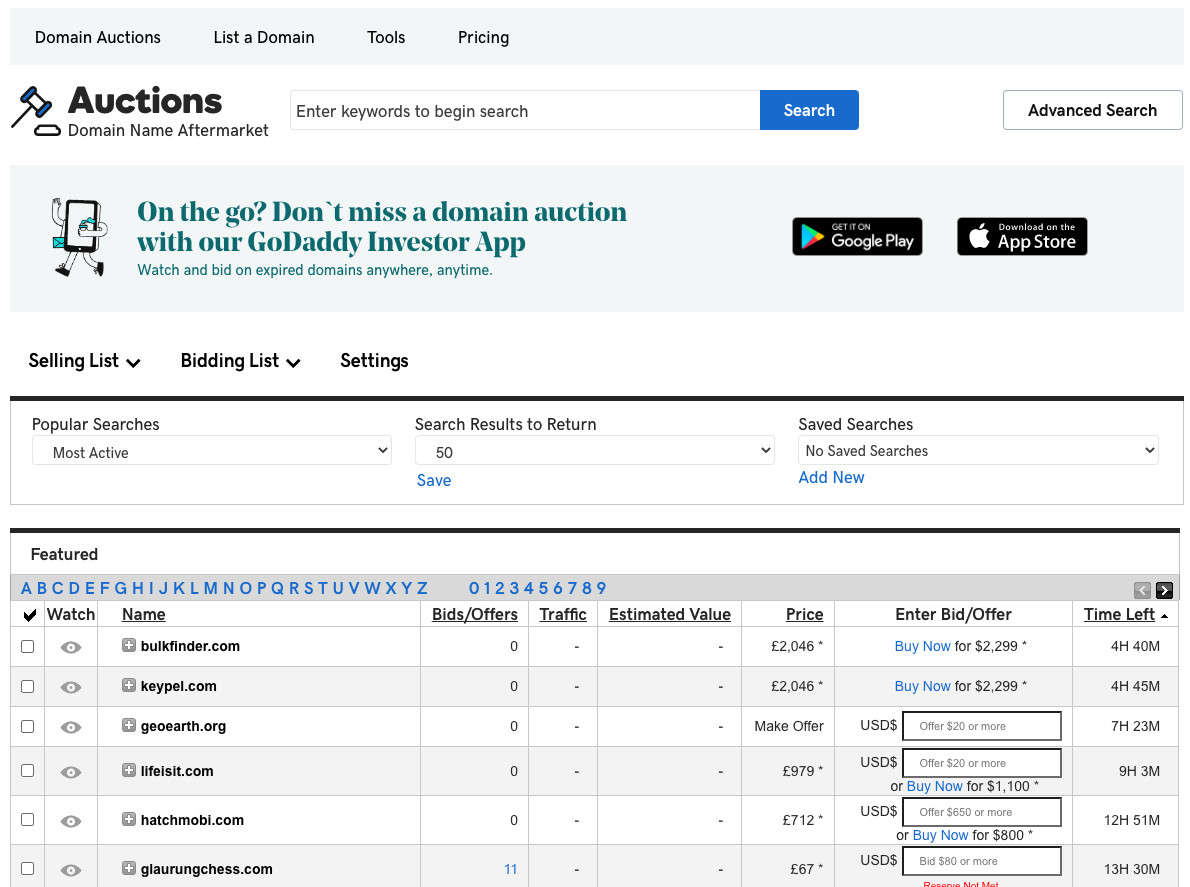Image resolution: width=1190 pixels, height=887 pixels.
Task: Sort by Traffic column header
Action: point(563,615)
